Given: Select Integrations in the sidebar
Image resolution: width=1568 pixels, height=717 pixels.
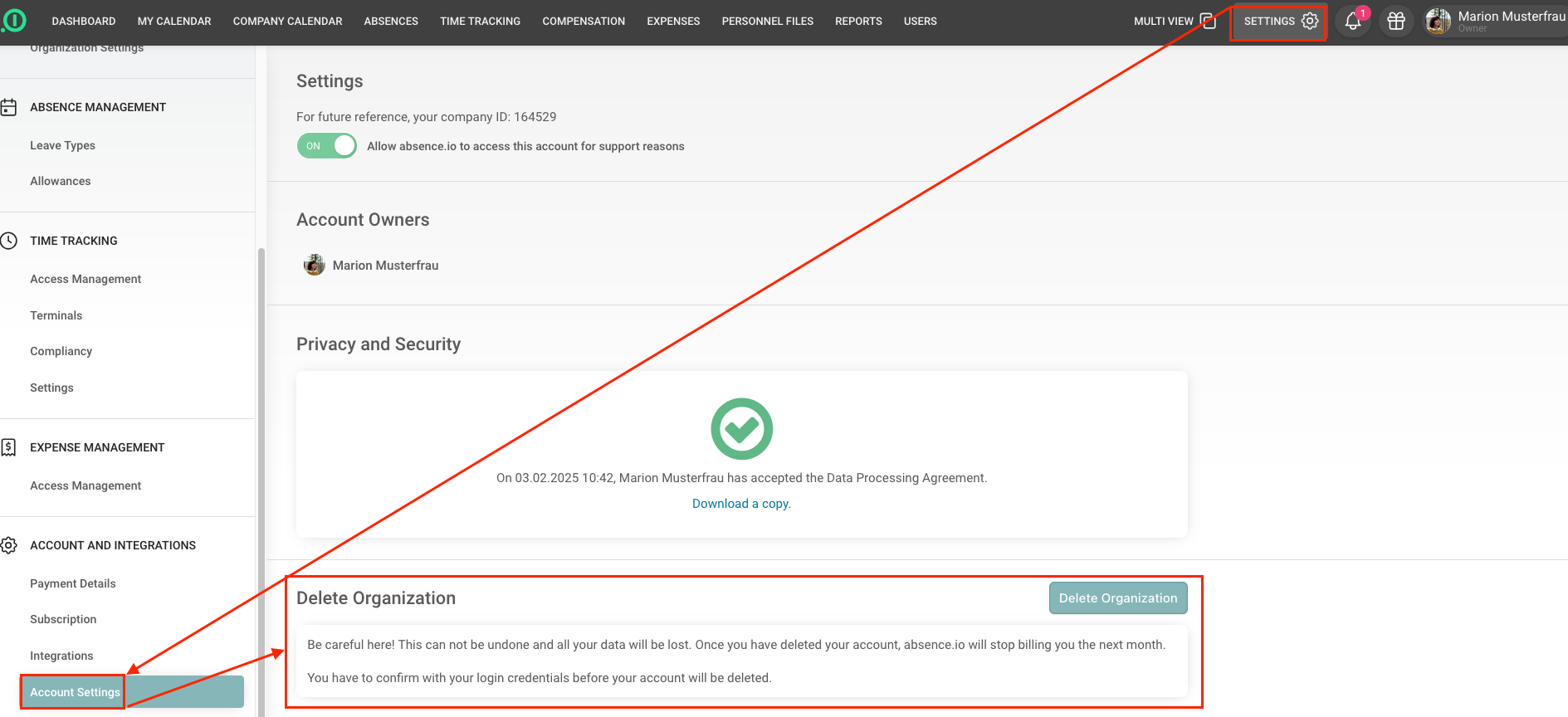Looking at the screenshot, I should (62, 656).
